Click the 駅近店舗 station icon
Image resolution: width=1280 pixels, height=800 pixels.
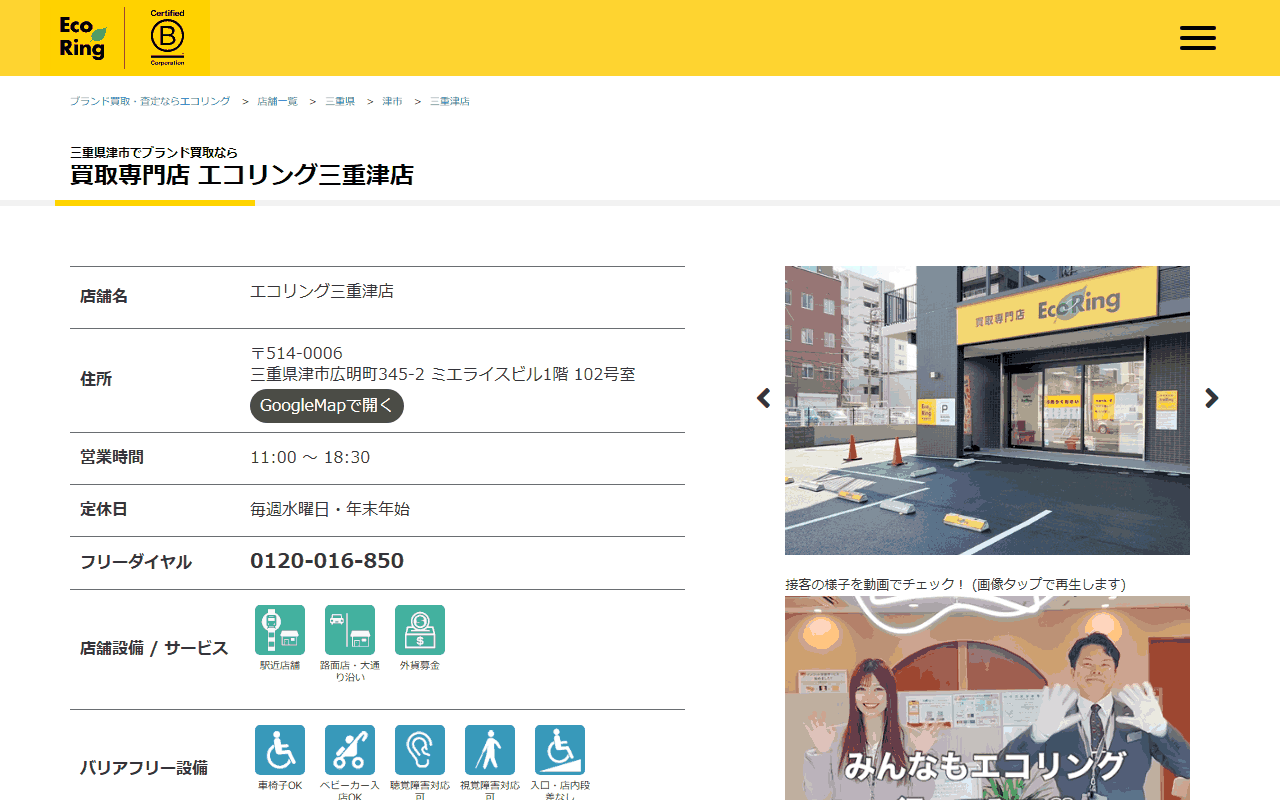tap(280, 630)
